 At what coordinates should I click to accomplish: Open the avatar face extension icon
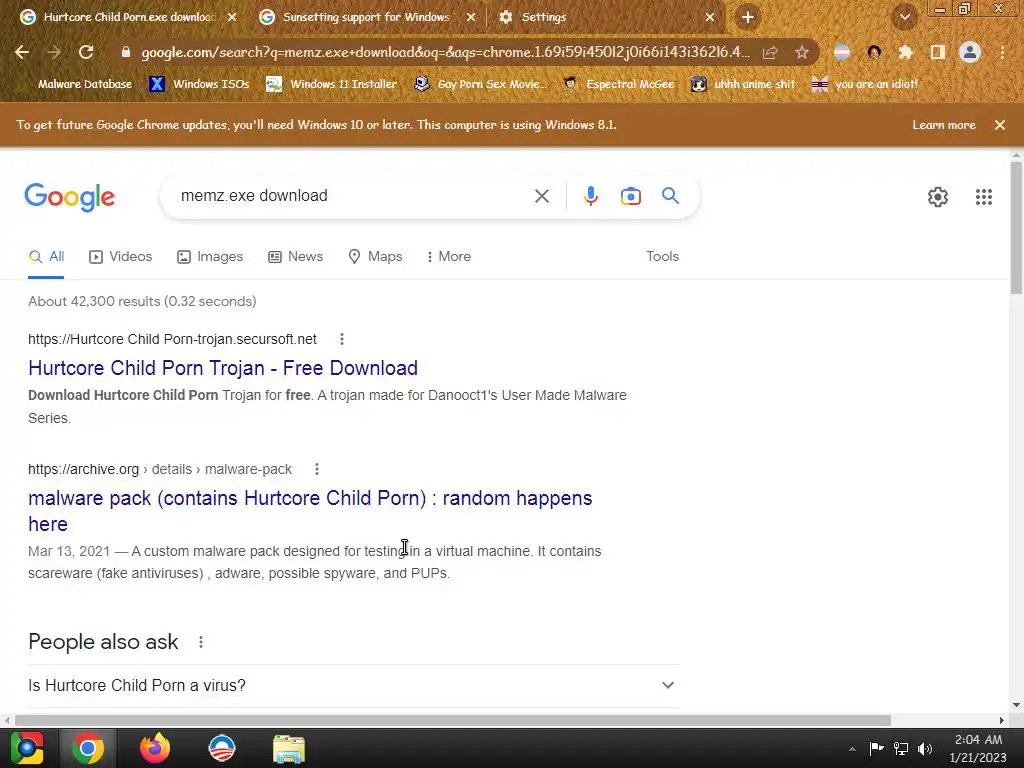pos(874,52)
